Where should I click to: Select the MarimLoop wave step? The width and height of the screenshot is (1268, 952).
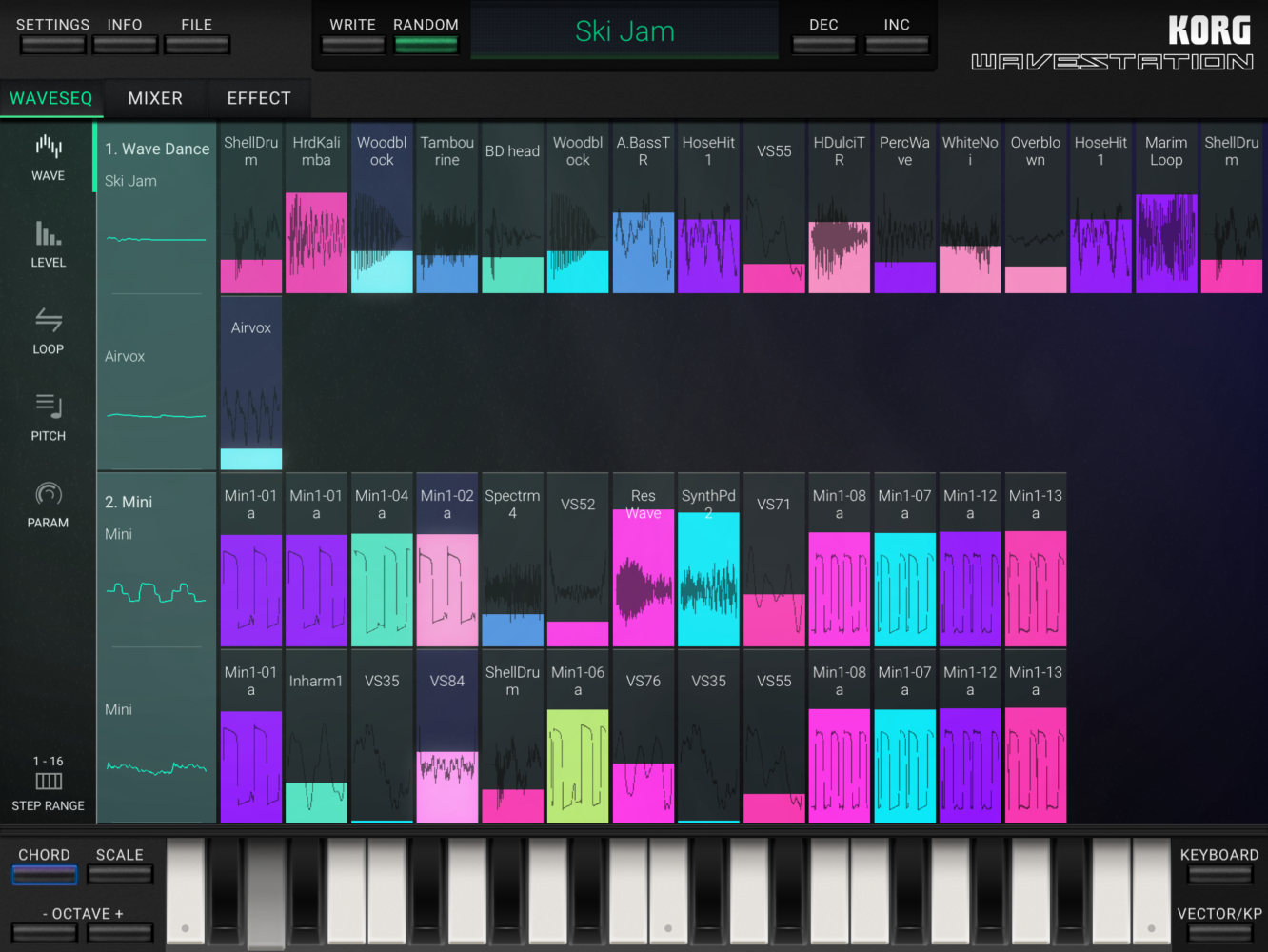(1166, 208)
